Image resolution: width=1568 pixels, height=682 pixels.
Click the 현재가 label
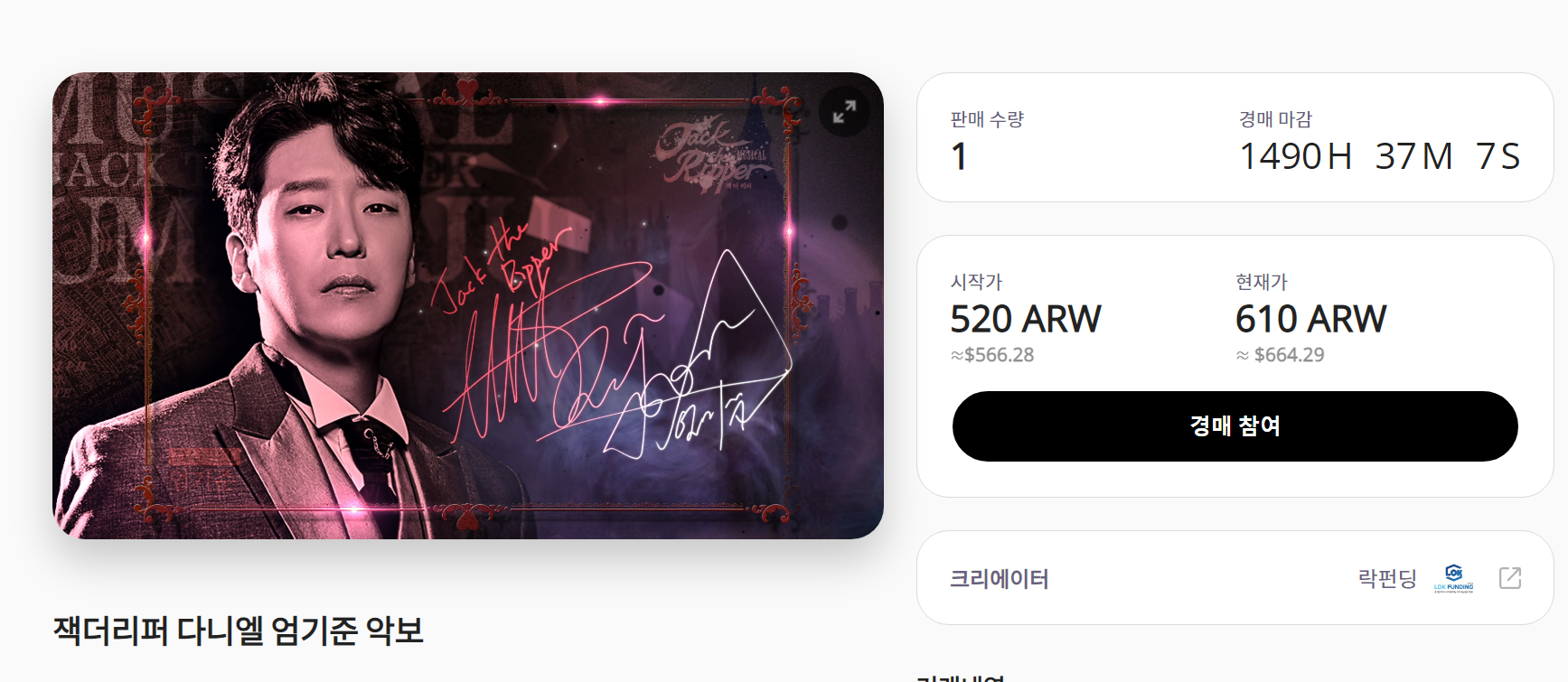(1262, 282)
